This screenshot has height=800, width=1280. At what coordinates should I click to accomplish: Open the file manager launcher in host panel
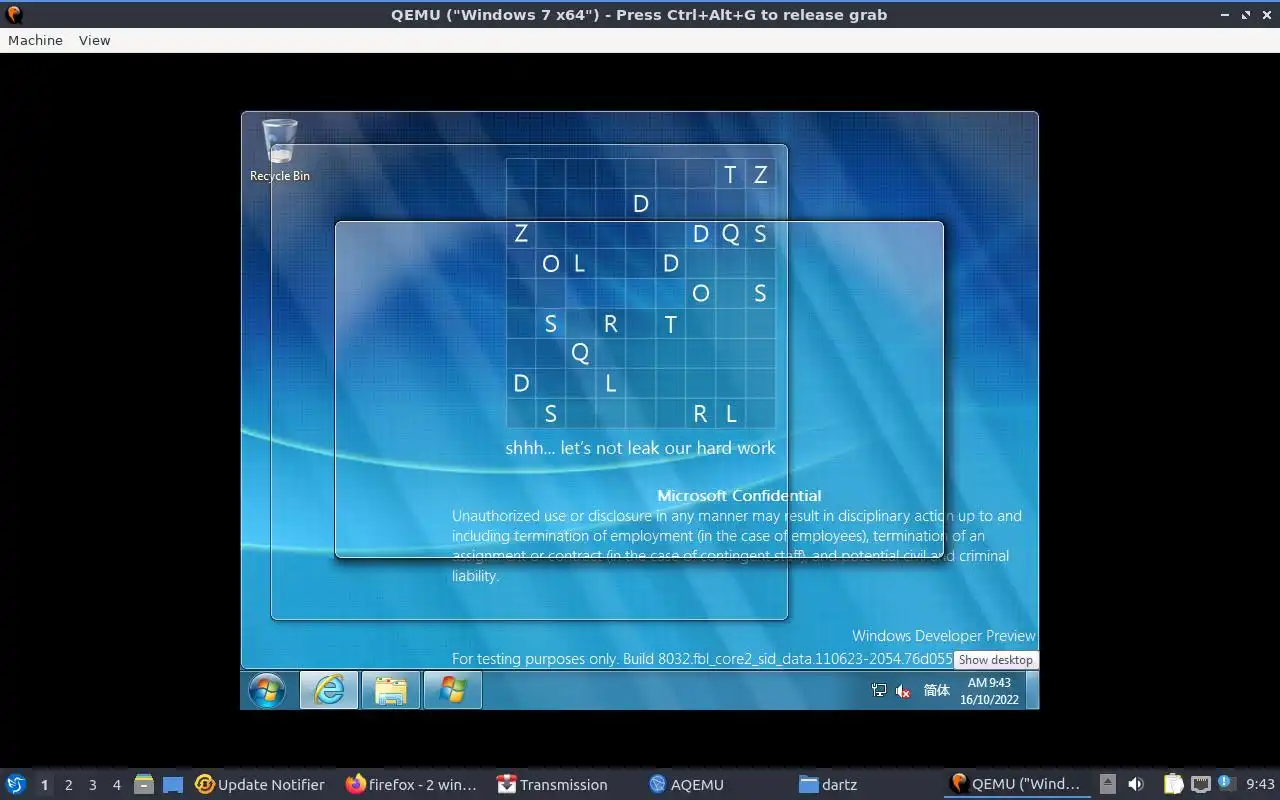point(144,784)
